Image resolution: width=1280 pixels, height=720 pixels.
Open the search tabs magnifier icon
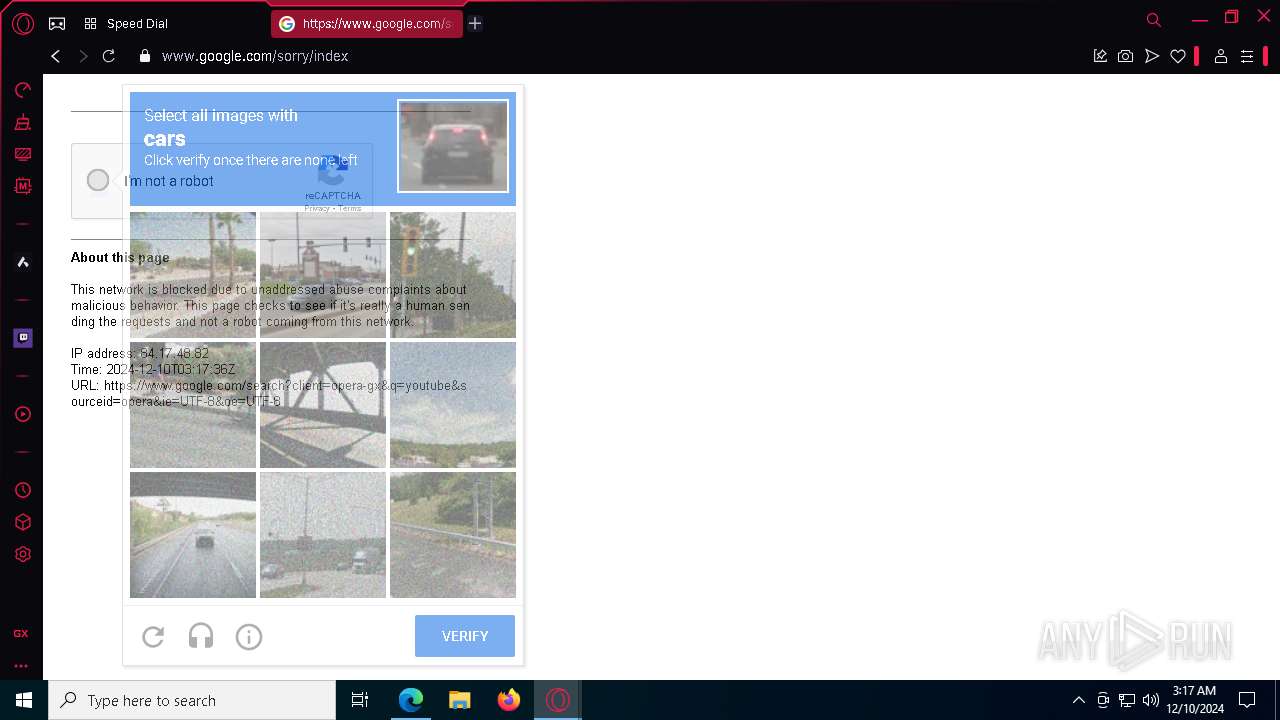(1153, 20)
